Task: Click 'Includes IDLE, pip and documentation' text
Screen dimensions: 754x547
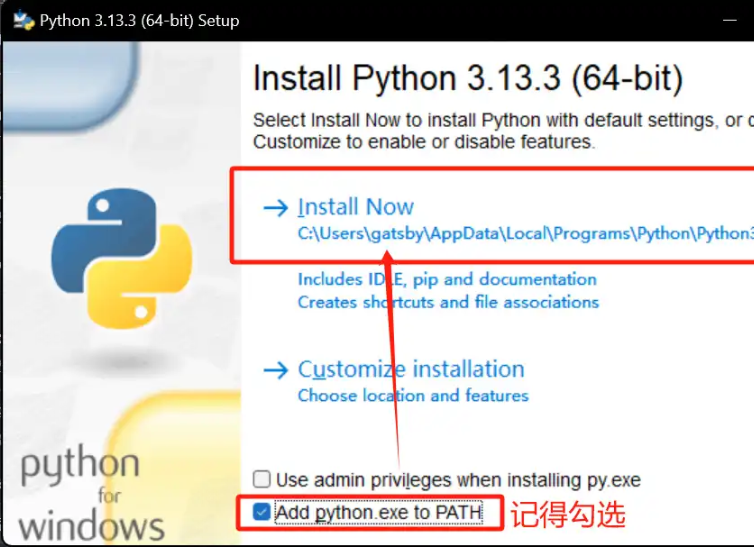Action: tap(447, 279)
